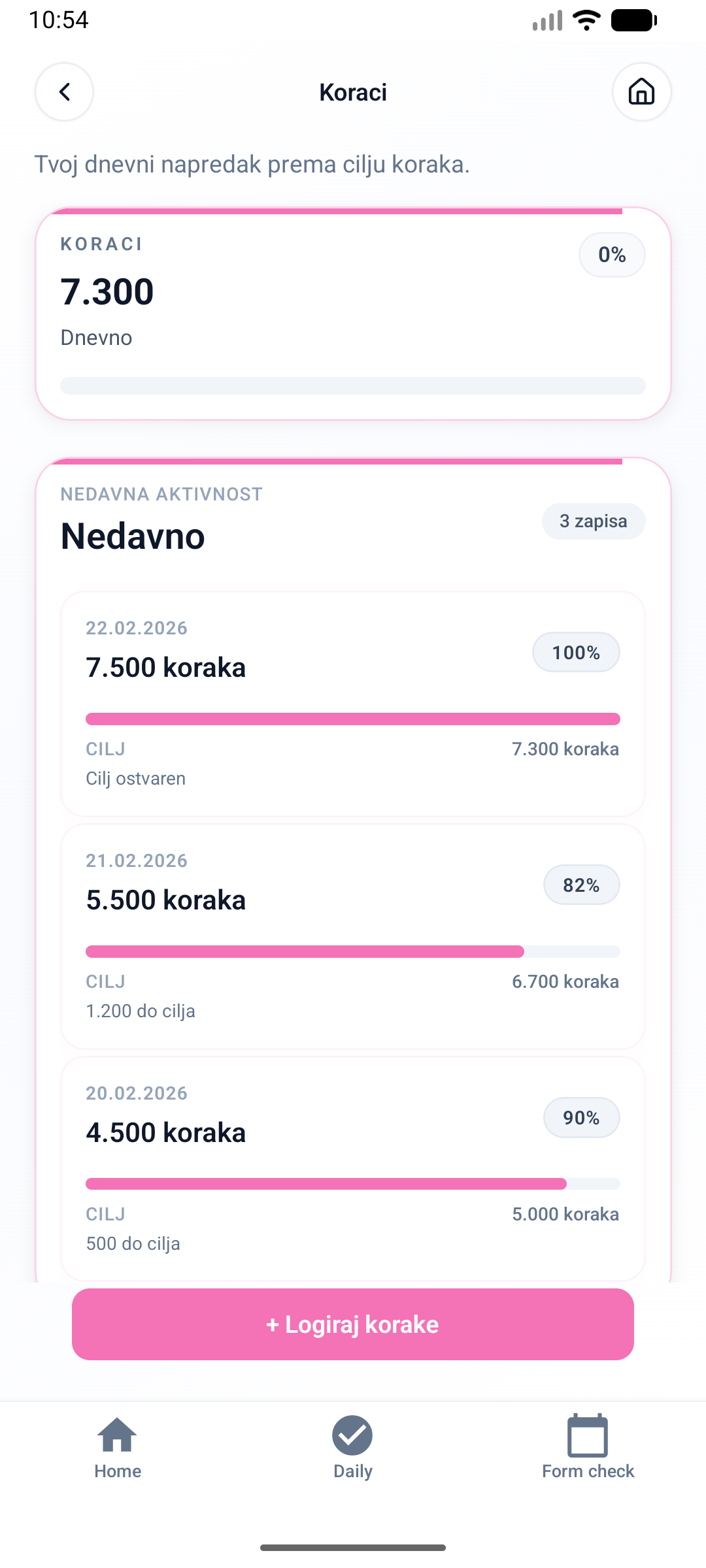Open the Home tab in bottom bar
Viewport: 706px width, 1568px height.
coord(118,1446)
